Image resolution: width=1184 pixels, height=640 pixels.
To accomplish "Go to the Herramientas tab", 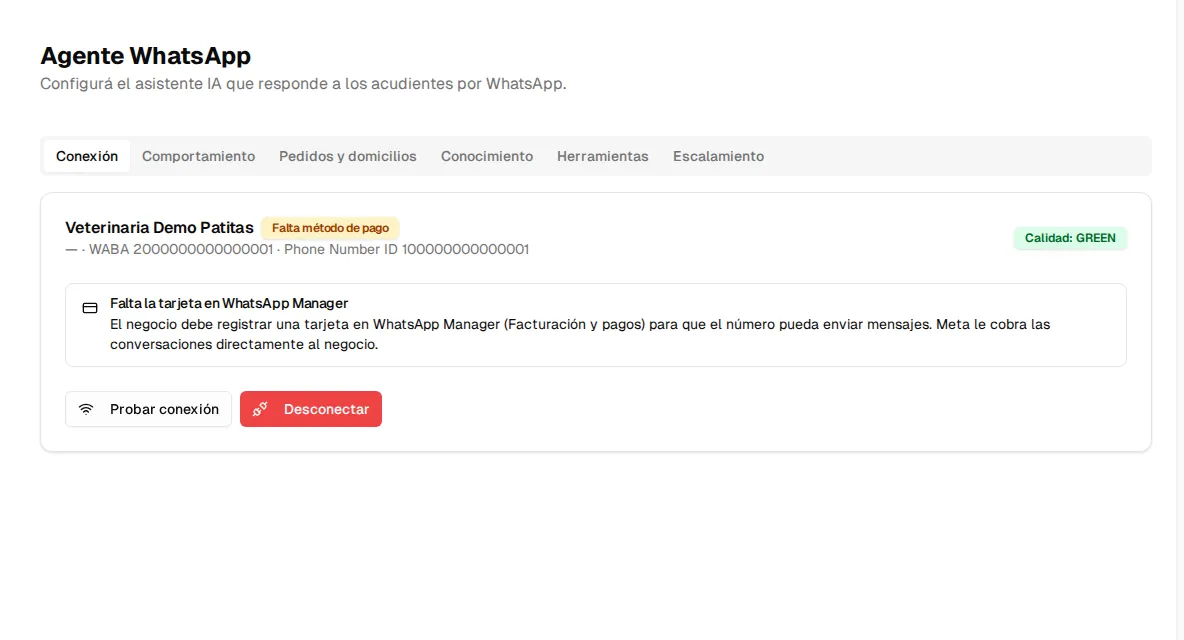I will click(x=603, y=156).
